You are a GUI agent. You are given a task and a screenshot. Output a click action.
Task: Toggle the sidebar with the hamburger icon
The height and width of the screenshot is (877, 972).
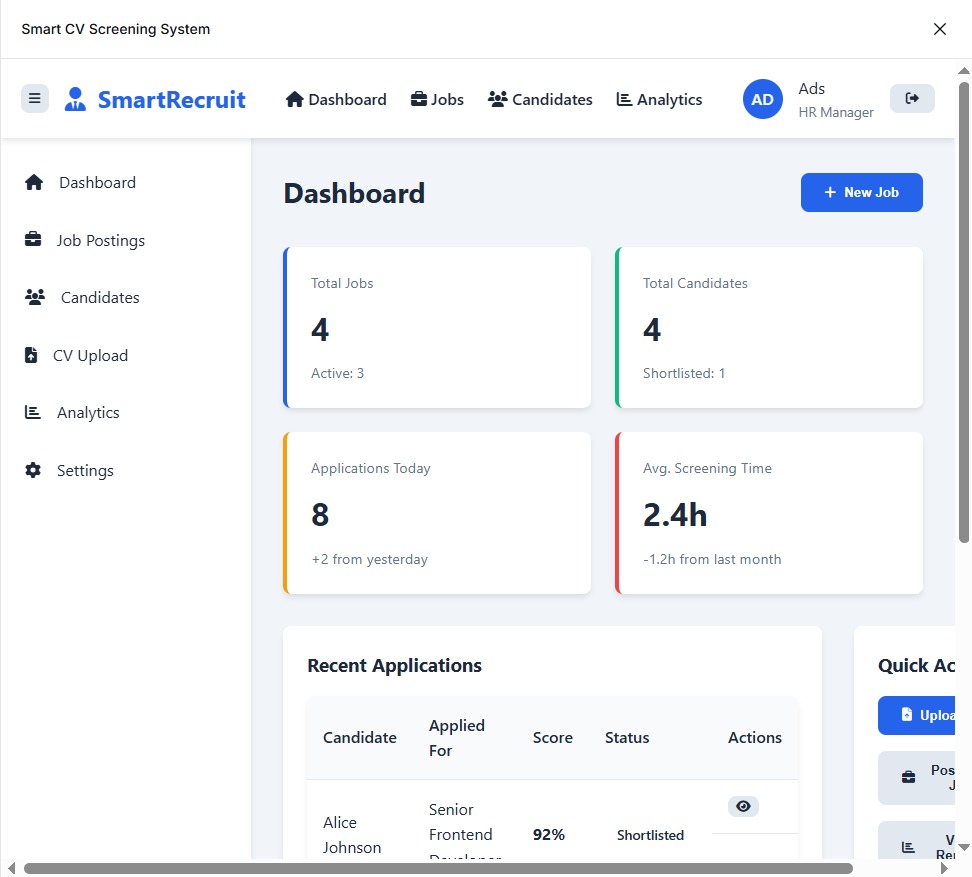[x=34, y=98]
